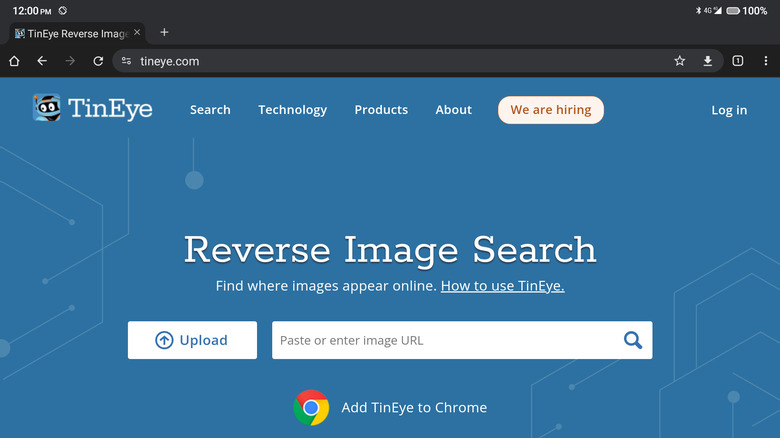This screenshot has width=780, height=438.
Task: Open the About menu
Action: pyautogui.click(x=453, y=110)
